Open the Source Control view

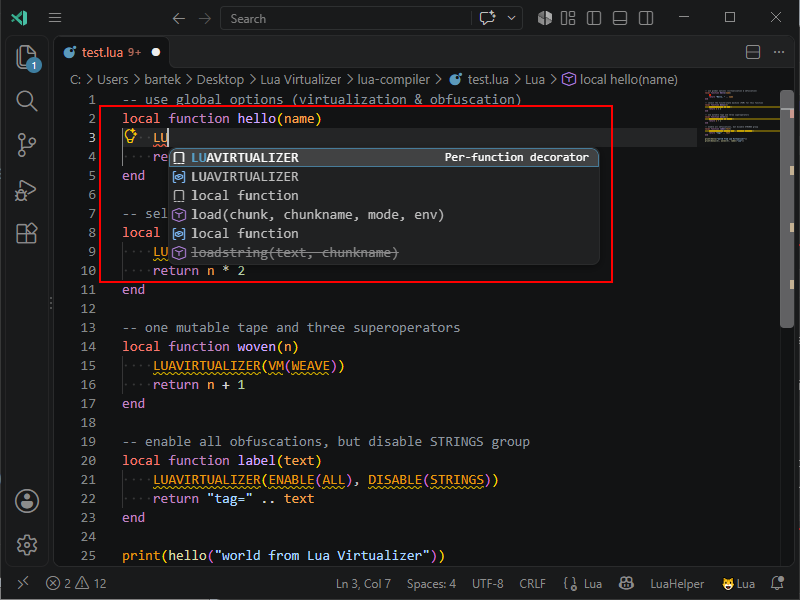pyautogui.click(x=27, y=145)
